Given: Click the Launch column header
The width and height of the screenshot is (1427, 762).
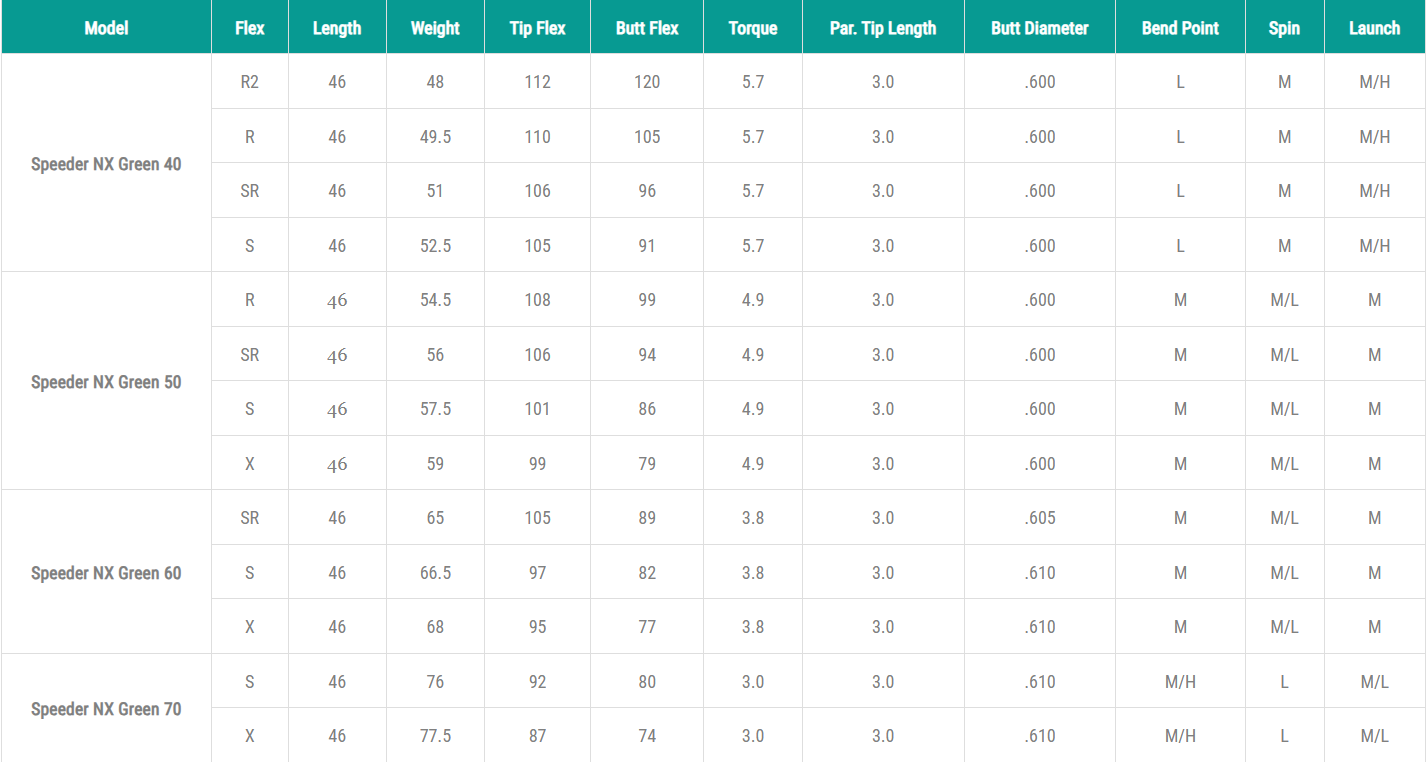Looking at the screenshot, I should pos(1374,28).
